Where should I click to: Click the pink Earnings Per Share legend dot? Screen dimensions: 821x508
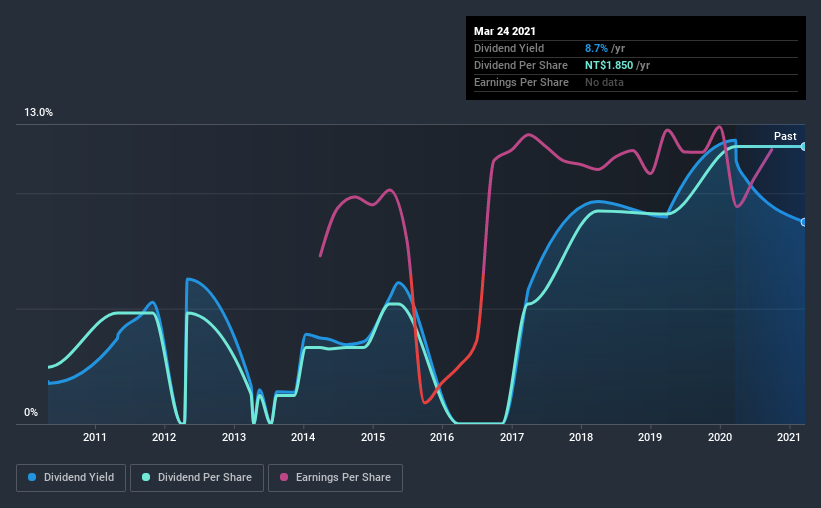284,477
